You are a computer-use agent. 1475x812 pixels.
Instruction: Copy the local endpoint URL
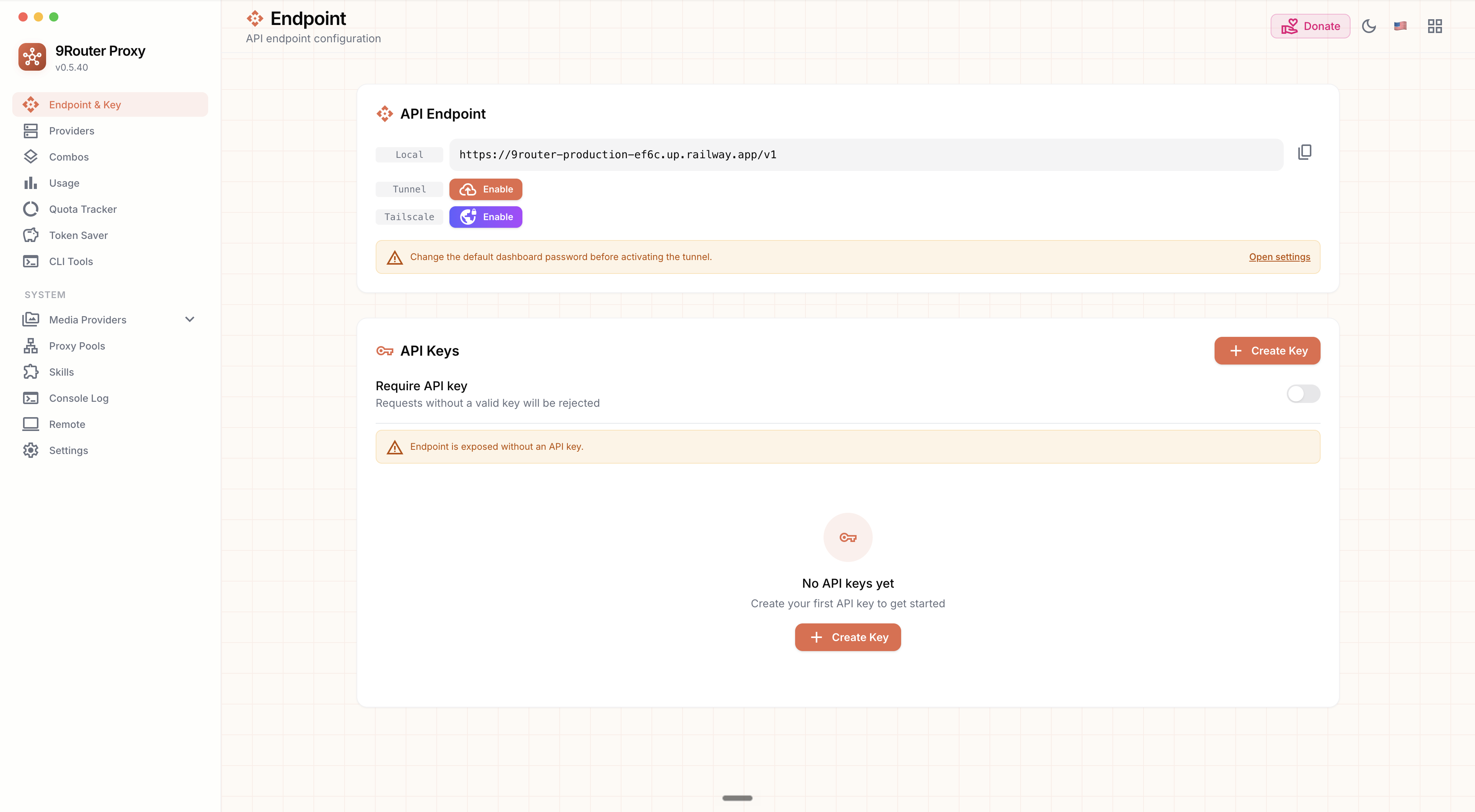1304,152
